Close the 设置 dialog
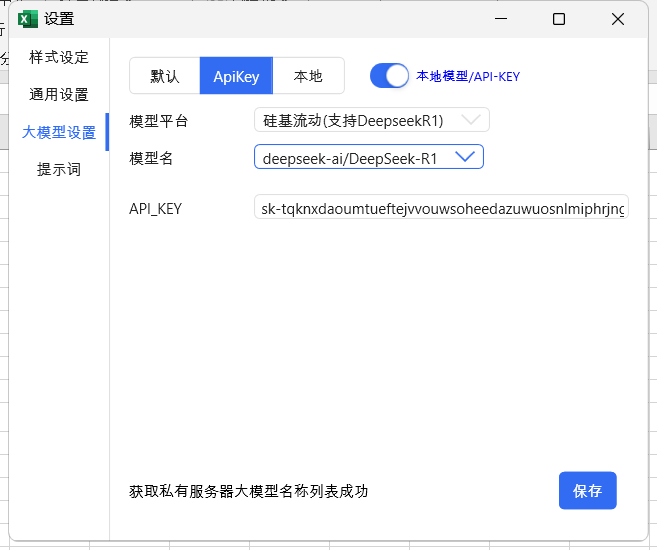Viewport: 657px width, 550px height. [x=618, y=19]
